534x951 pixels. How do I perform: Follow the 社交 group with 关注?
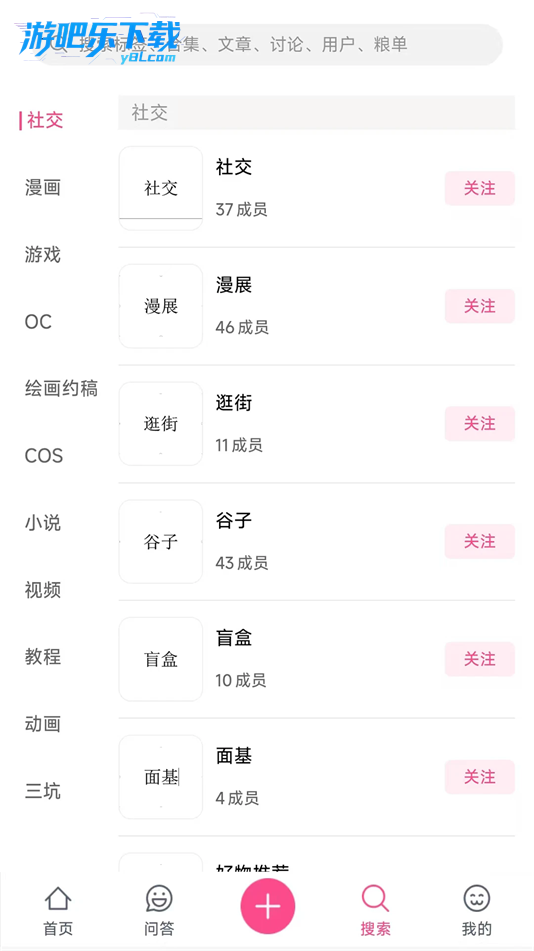(479, 188)
